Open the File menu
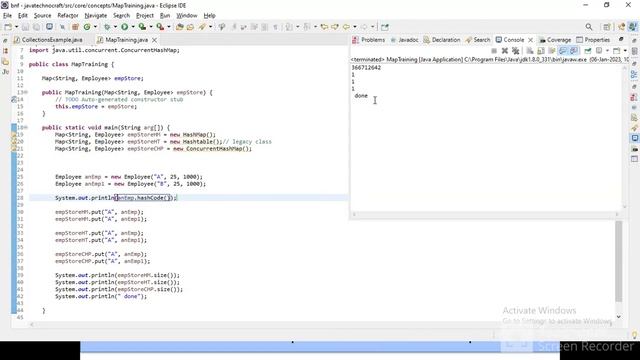This screenshot has width=640, height=360. click(x=7, y=16)
